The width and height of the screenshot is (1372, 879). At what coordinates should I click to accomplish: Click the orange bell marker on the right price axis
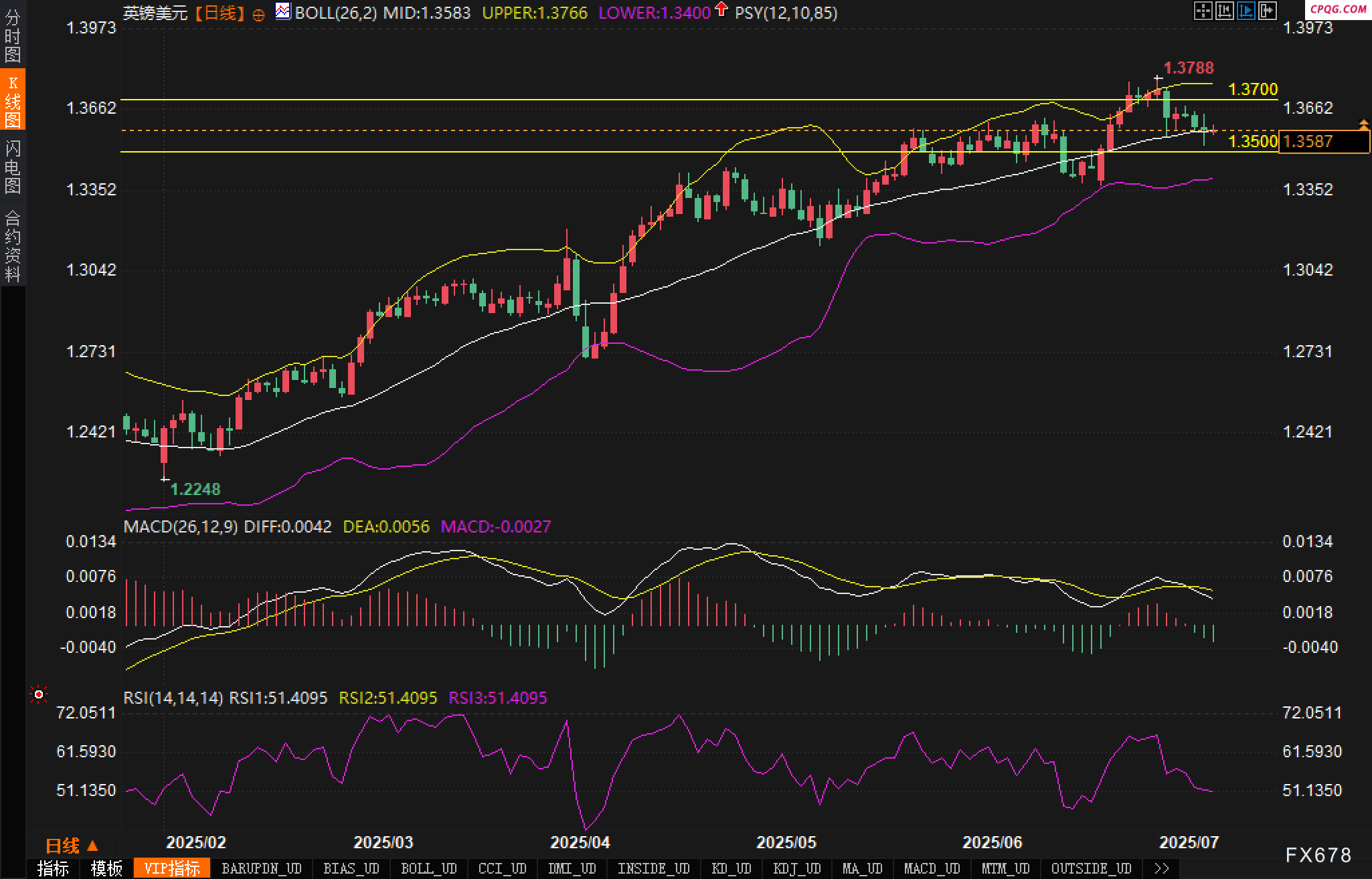1363,124
